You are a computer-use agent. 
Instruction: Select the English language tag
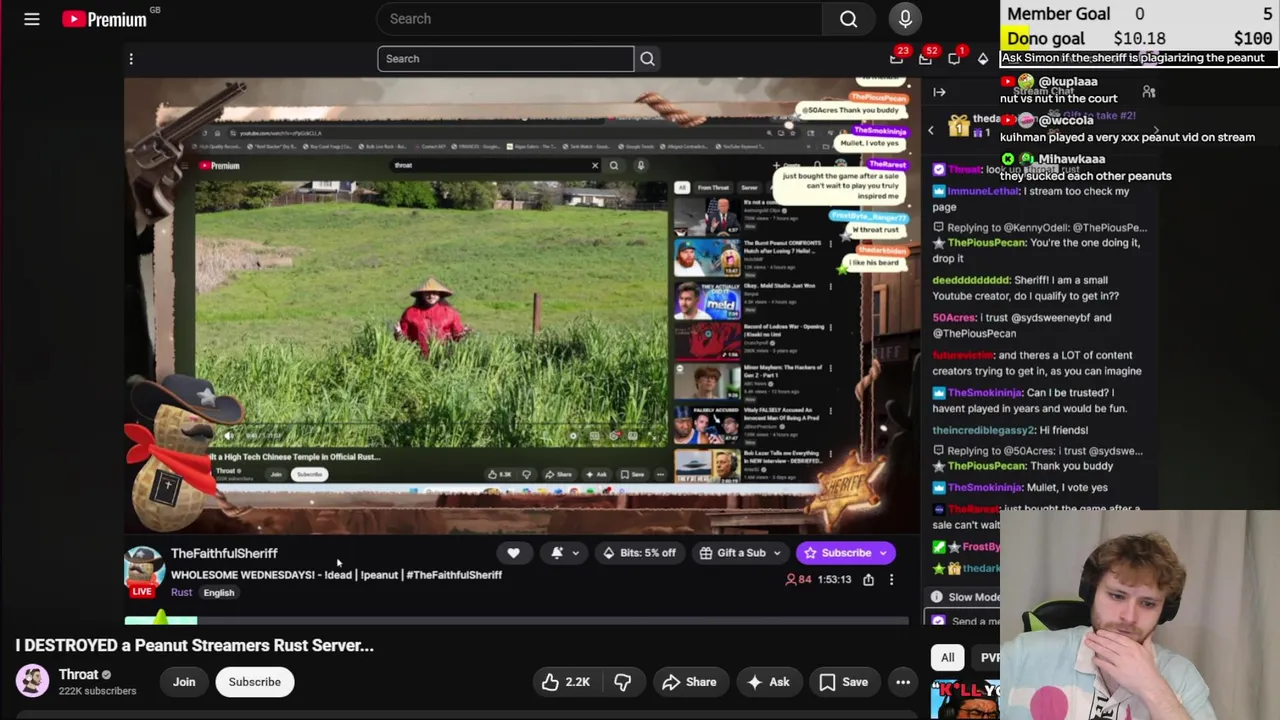pyautogui.click(x=219, y=592)
